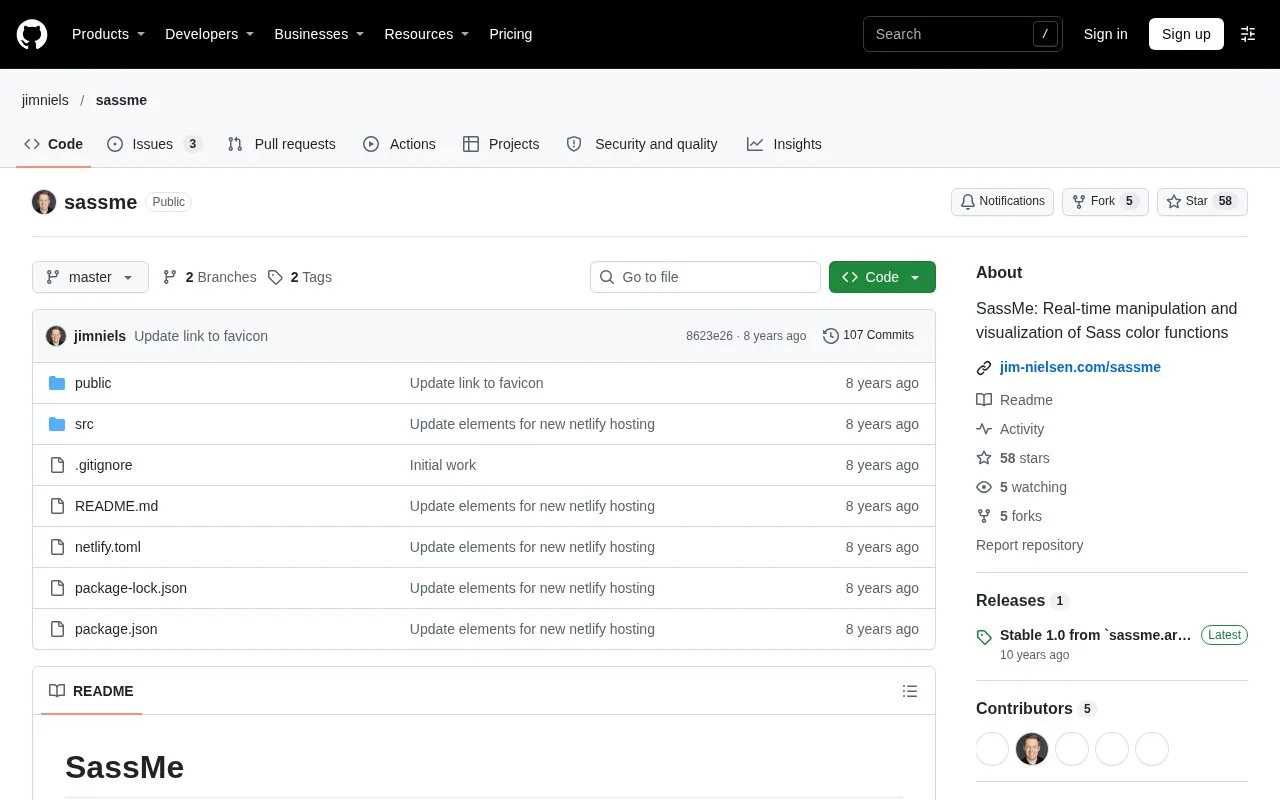Expand the green Code dropdown button
The width and height of the screenshot is (1280, 800).
pyautogui.click(x=882, y=277)
